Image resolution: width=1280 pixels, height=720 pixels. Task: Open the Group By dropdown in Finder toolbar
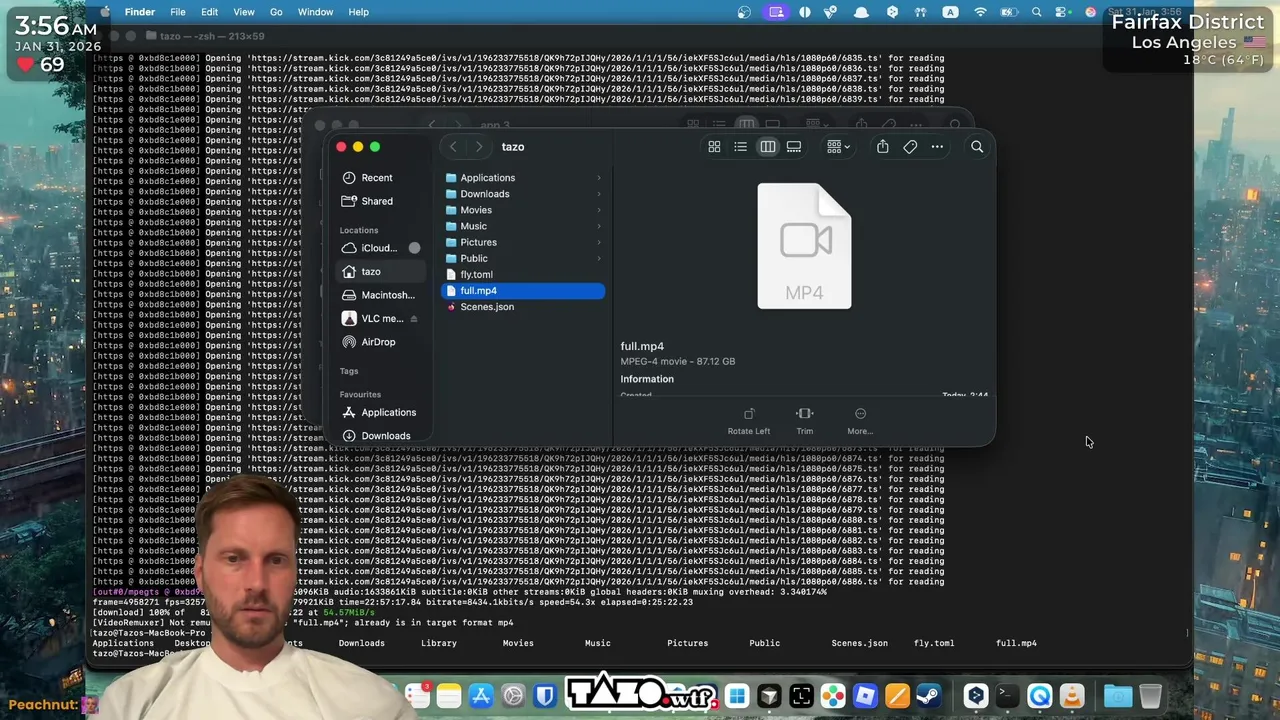[838, 147]
